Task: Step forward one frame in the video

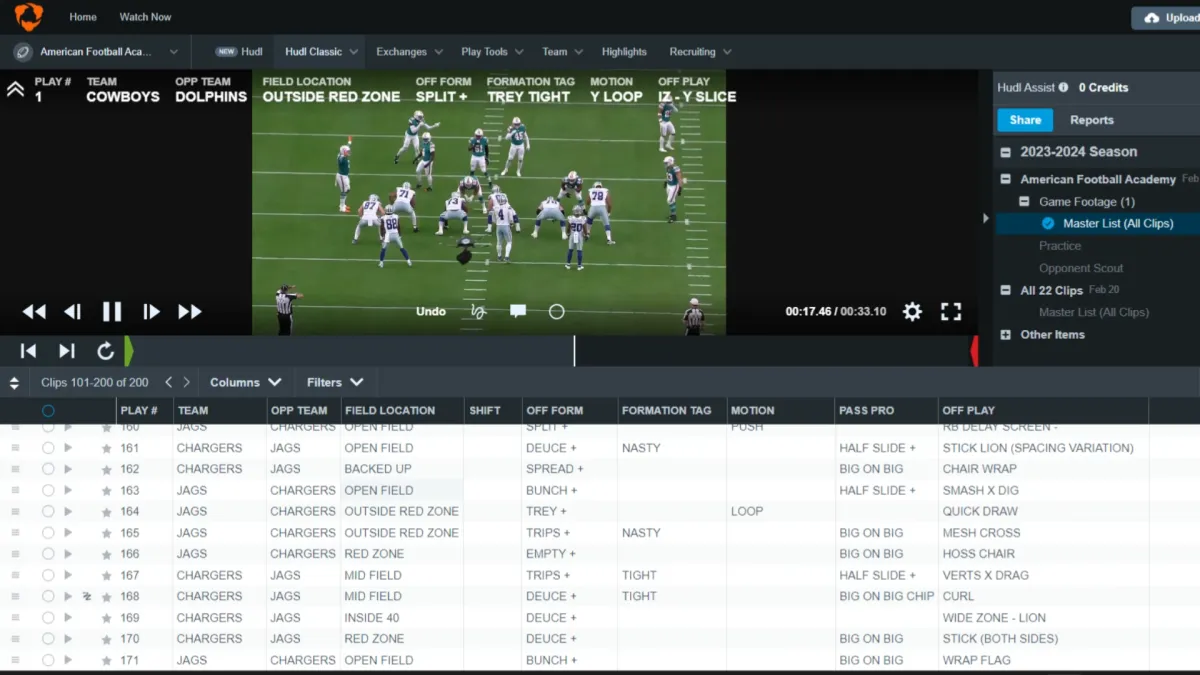Action: pyautogui.click(x=151, y=312)
